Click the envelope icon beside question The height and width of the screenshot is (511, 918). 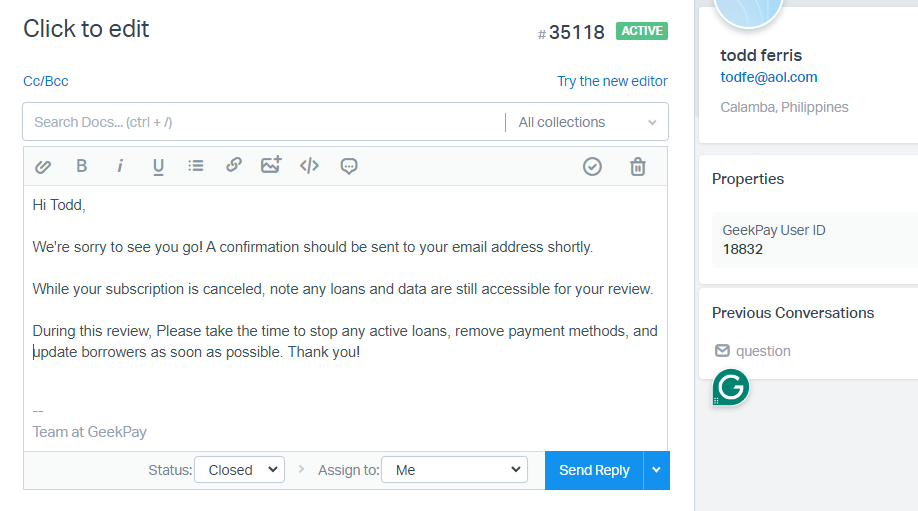tap(722, 351)
